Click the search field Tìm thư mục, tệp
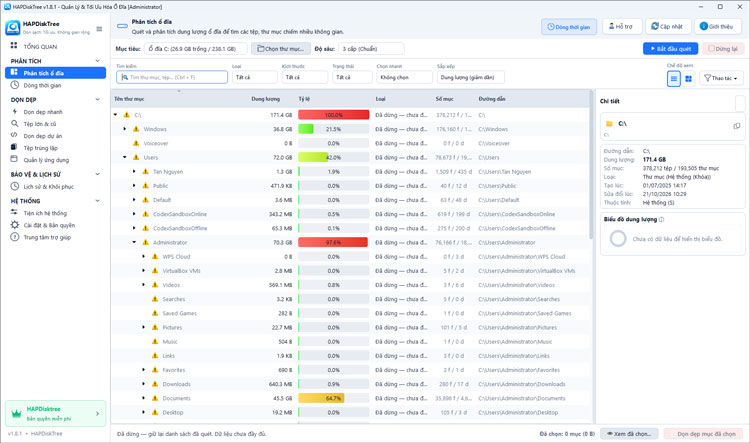Screen dimensions: 750x443 (172, 77)
